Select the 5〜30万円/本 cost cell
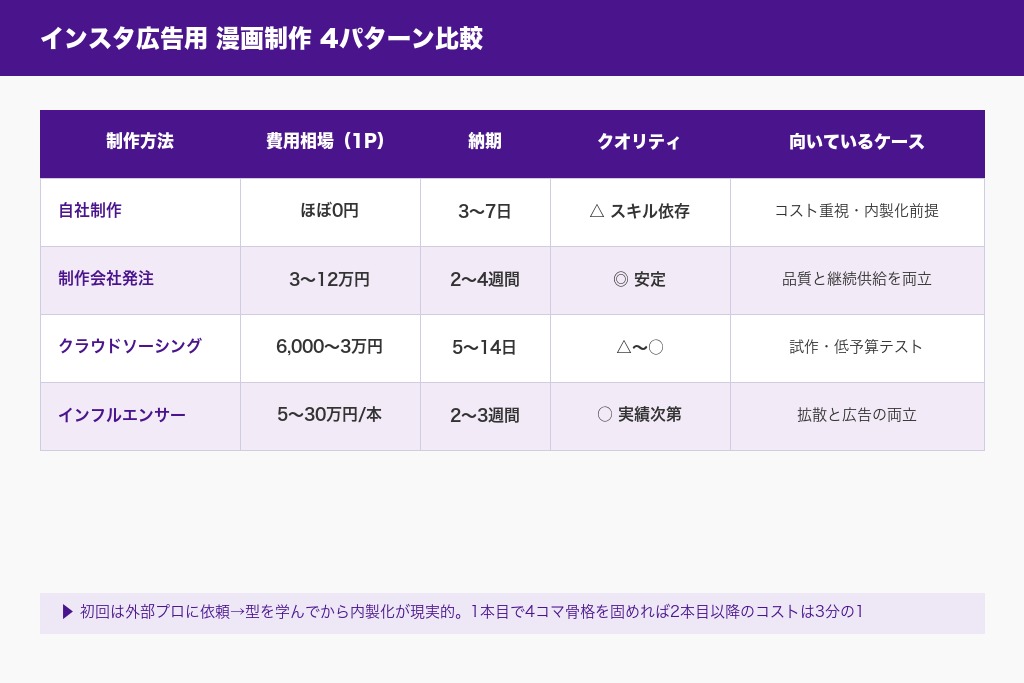Viewport: 1024px width, 683px height. (x=330, y=417)
